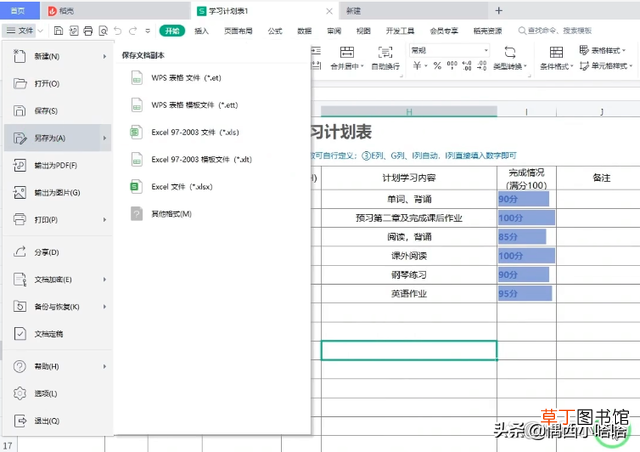Choose 输出为PDF(F) option

click(58, 165)
